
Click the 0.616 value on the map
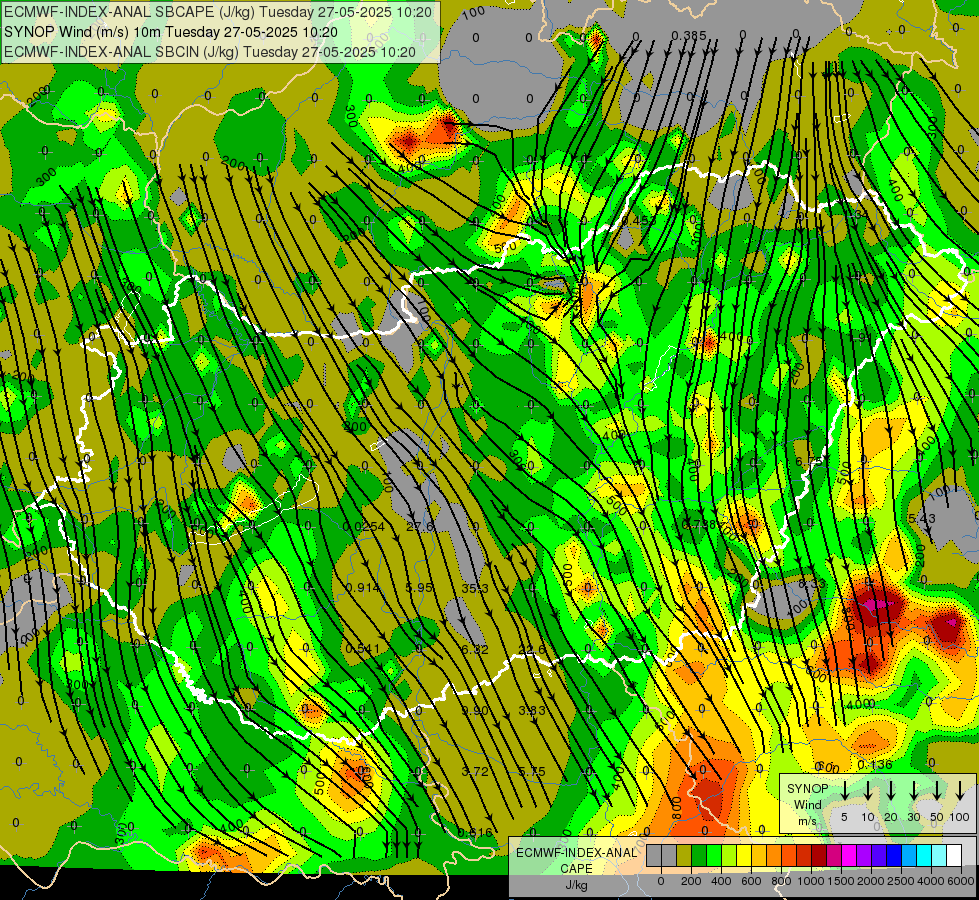[x=475, y=833]
